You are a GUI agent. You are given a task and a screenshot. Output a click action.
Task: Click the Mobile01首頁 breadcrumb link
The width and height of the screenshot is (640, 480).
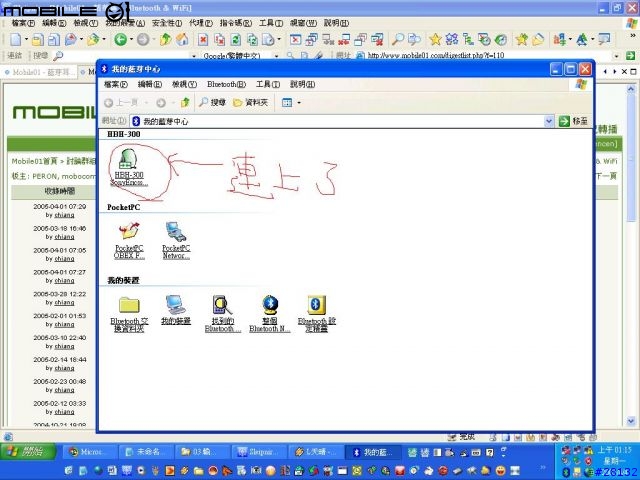pos(34,161)
